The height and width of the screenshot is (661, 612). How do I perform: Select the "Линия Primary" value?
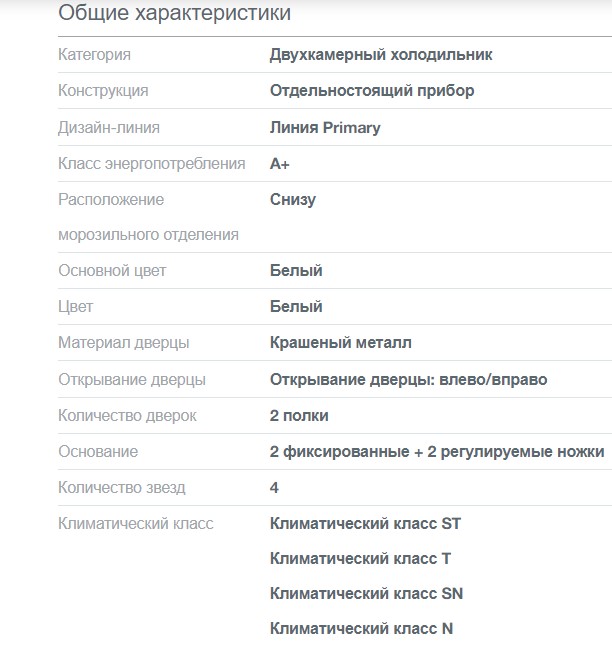point(325,127)
